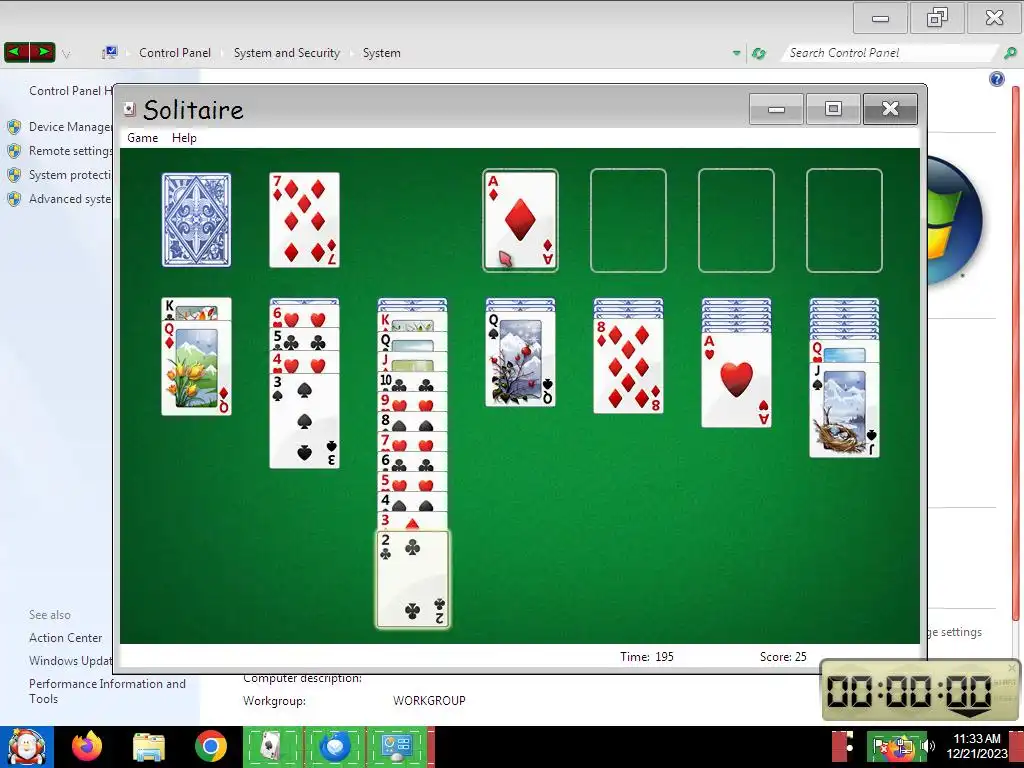1024x768 pixels.
Task: Open Windows Update link
Action: [x=71, y=661]
